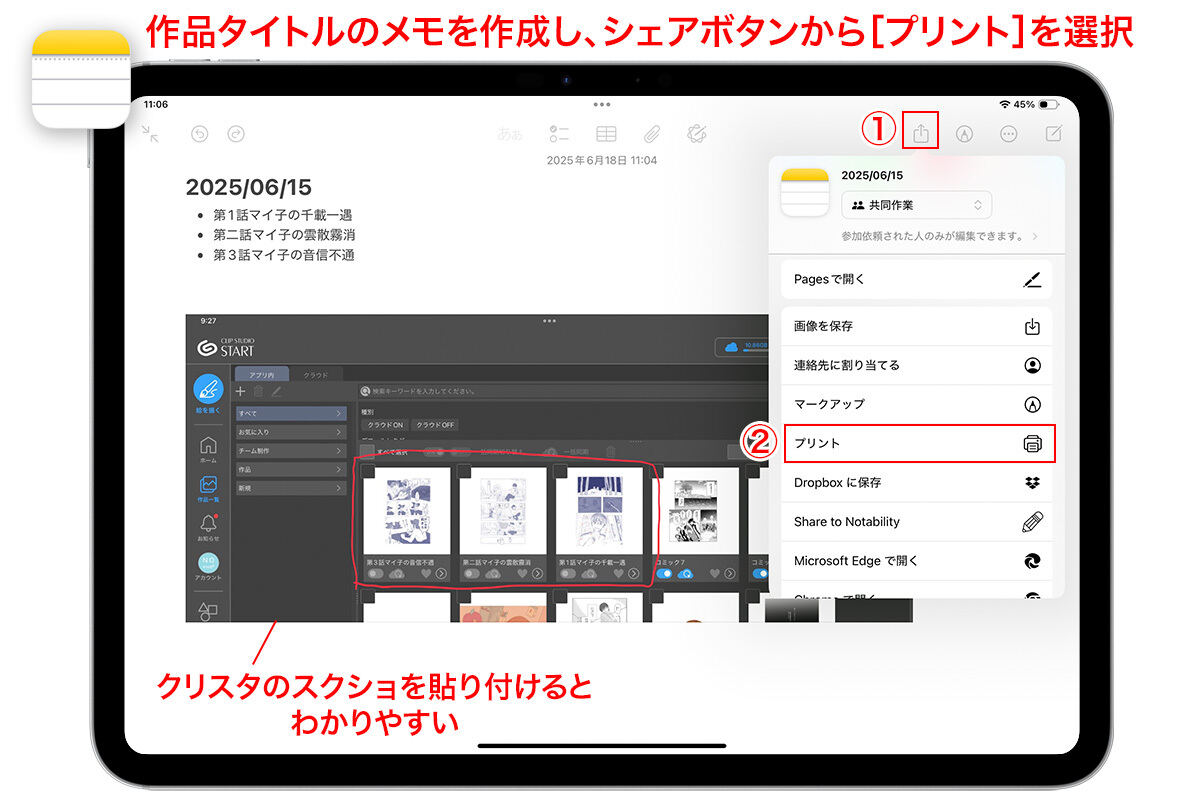
Task: Choose 画像を保存 in share sheet
Action: point(916,326)
